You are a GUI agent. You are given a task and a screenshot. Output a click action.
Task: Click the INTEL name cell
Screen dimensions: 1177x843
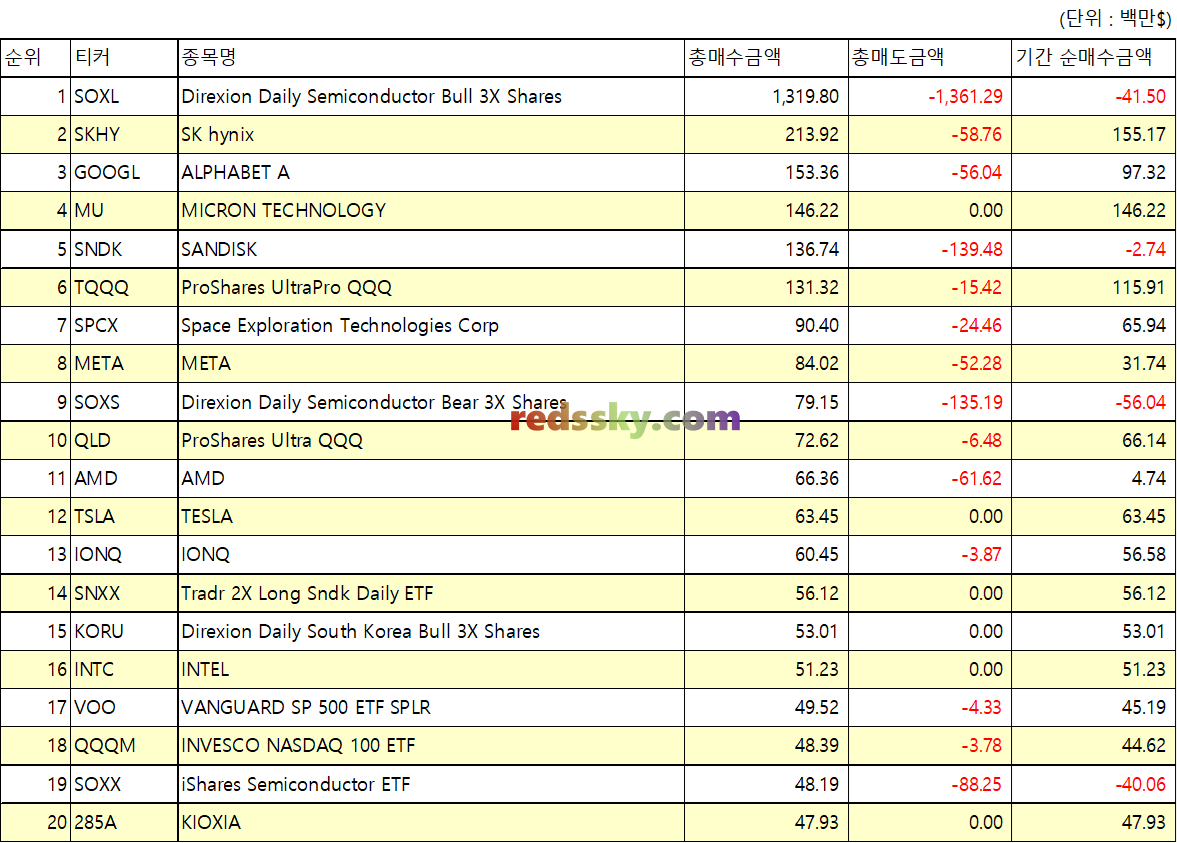(431, 670)
